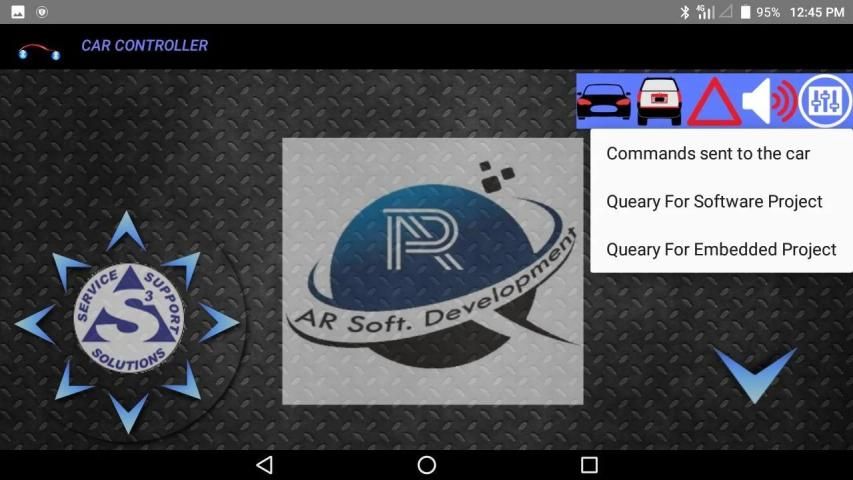Tap the rear car back-light icon
Image resolution: width=853 pixels, height=480 pixels.
[x=659, y=101]
